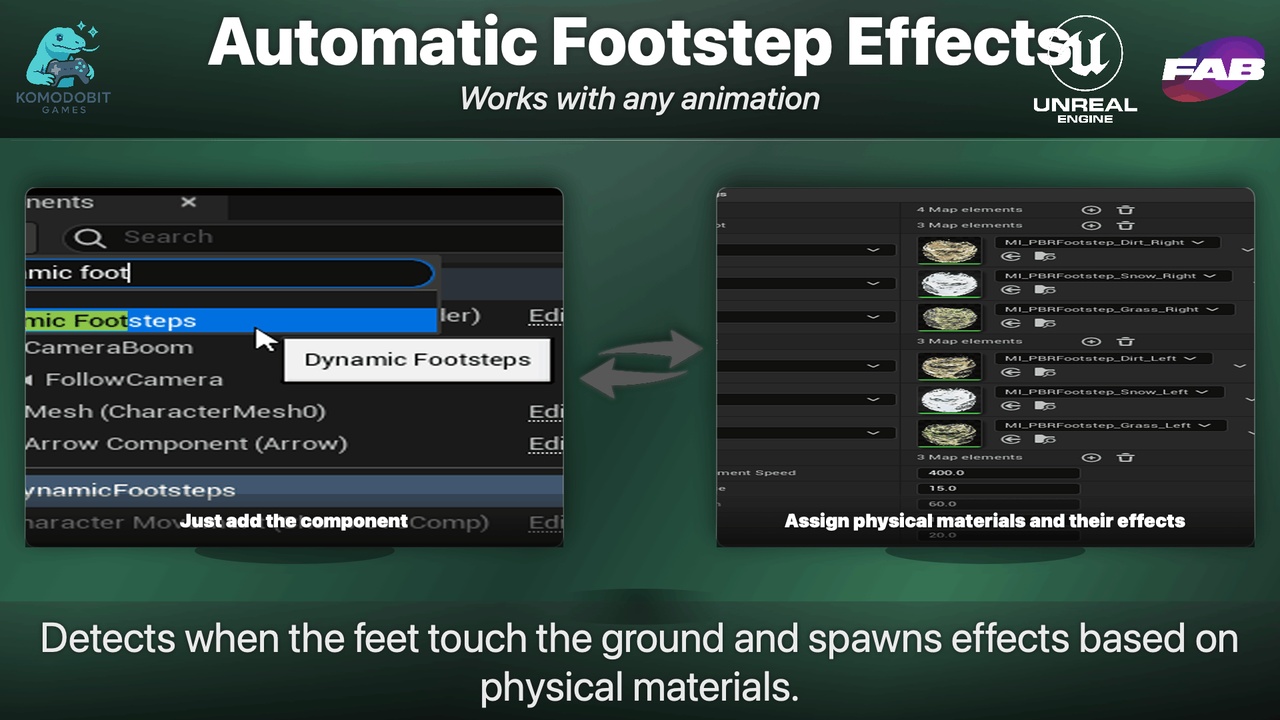The width and height of the screenshot is (1280, 720).
Task: Click Edit link in the Arrow Component row
Action: click(546, 444)
